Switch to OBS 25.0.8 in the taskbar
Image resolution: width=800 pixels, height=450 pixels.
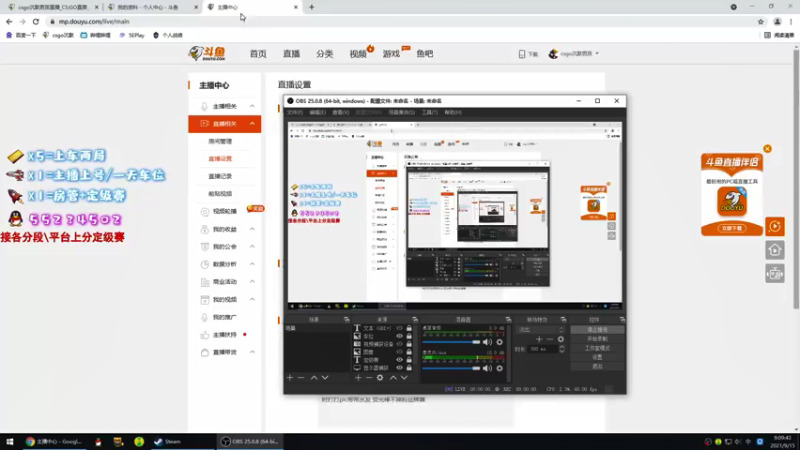[x=250, y=441]
